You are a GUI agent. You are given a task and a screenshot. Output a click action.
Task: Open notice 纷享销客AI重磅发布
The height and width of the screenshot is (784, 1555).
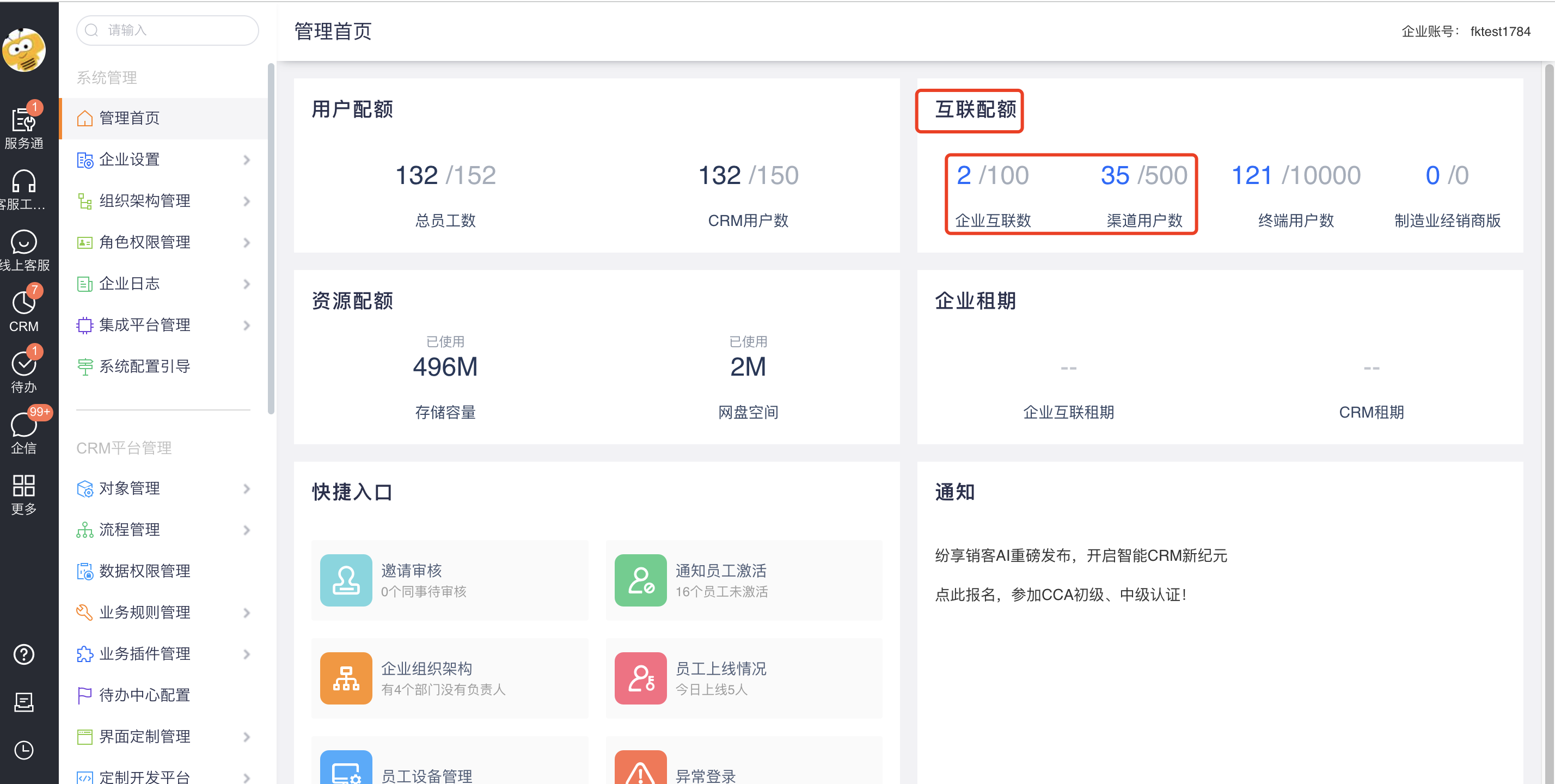(x=1081, y=555)
